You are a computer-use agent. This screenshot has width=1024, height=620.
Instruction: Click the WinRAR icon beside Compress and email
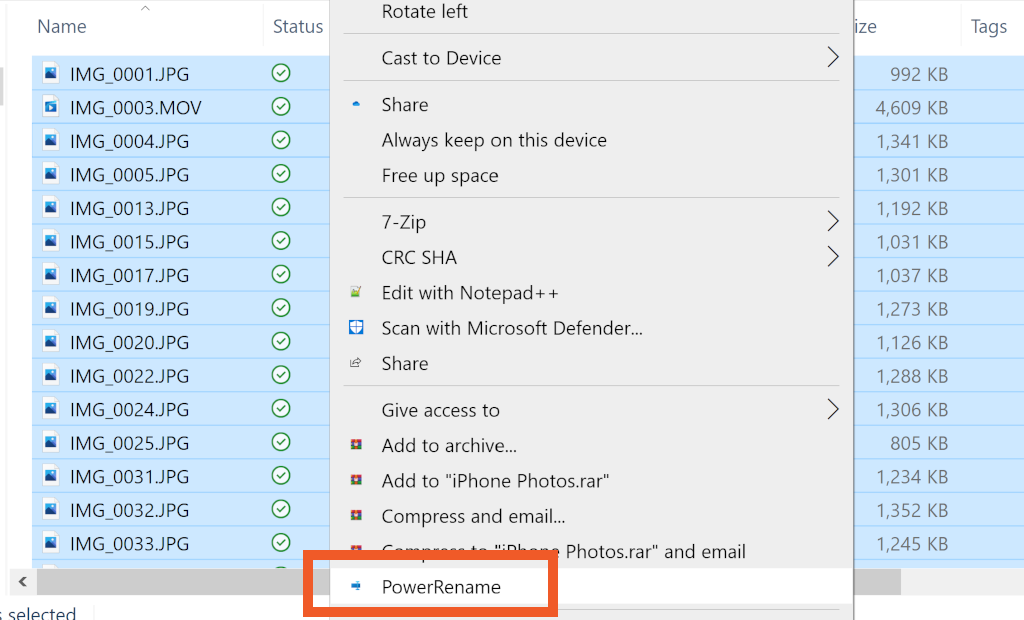355,517
